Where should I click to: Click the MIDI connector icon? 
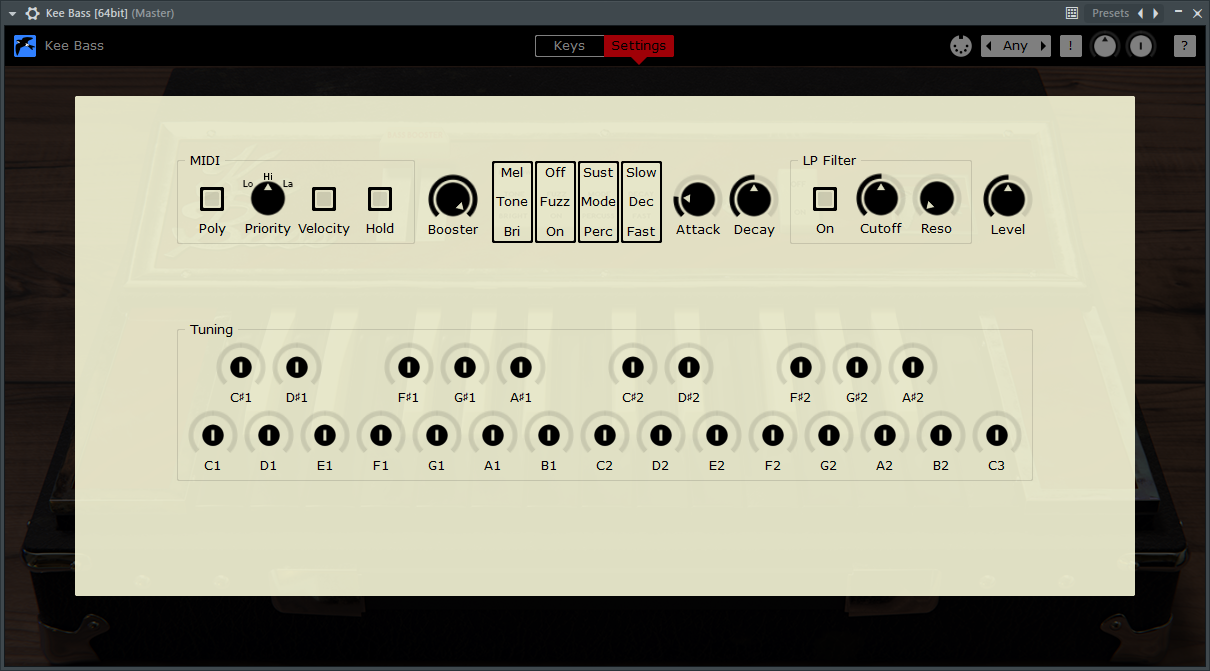click(961, 46)
